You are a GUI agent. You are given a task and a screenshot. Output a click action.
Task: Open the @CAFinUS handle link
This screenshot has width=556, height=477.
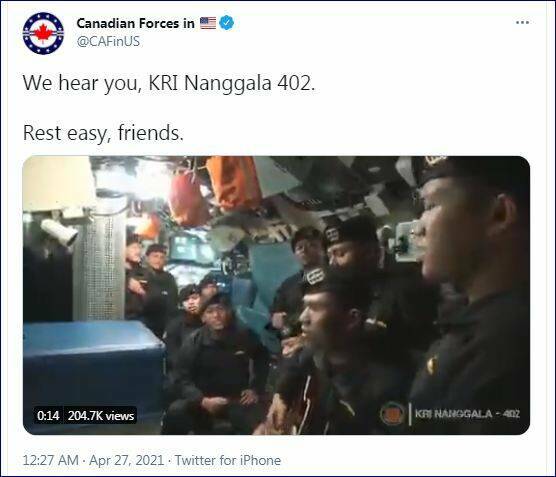(x=108, y=41)
